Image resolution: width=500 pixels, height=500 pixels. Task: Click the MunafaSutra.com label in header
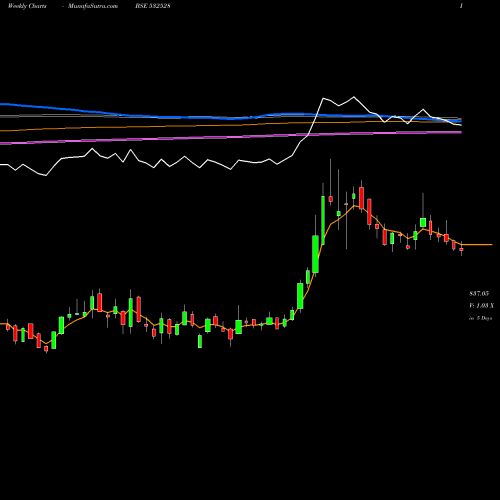pos(93,6)
